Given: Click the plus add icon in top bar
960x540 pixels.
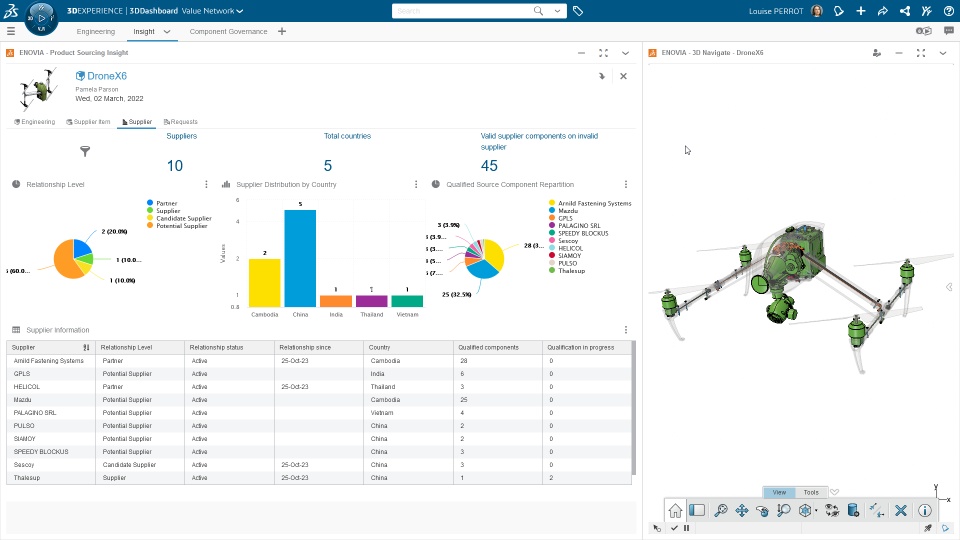Looking at the screenshot, I should 861,10.
